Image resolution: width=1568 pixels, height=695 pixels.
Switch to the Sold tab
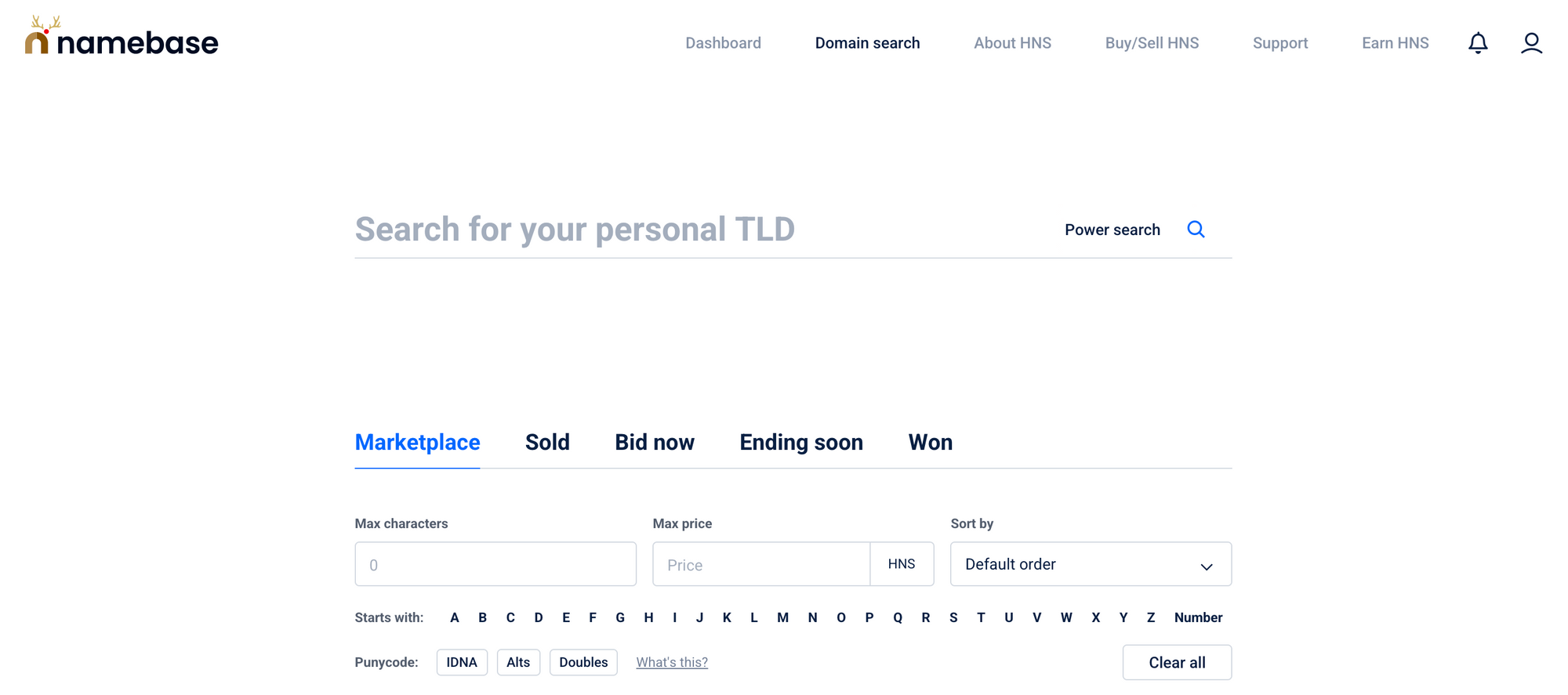click(547, 442)
